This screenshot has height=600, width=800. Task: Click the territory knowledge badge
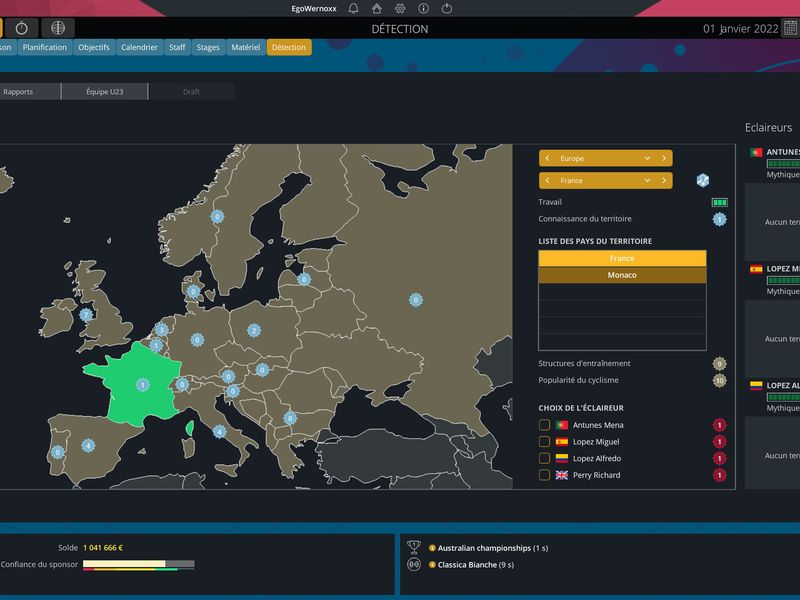tap(719, 219)
